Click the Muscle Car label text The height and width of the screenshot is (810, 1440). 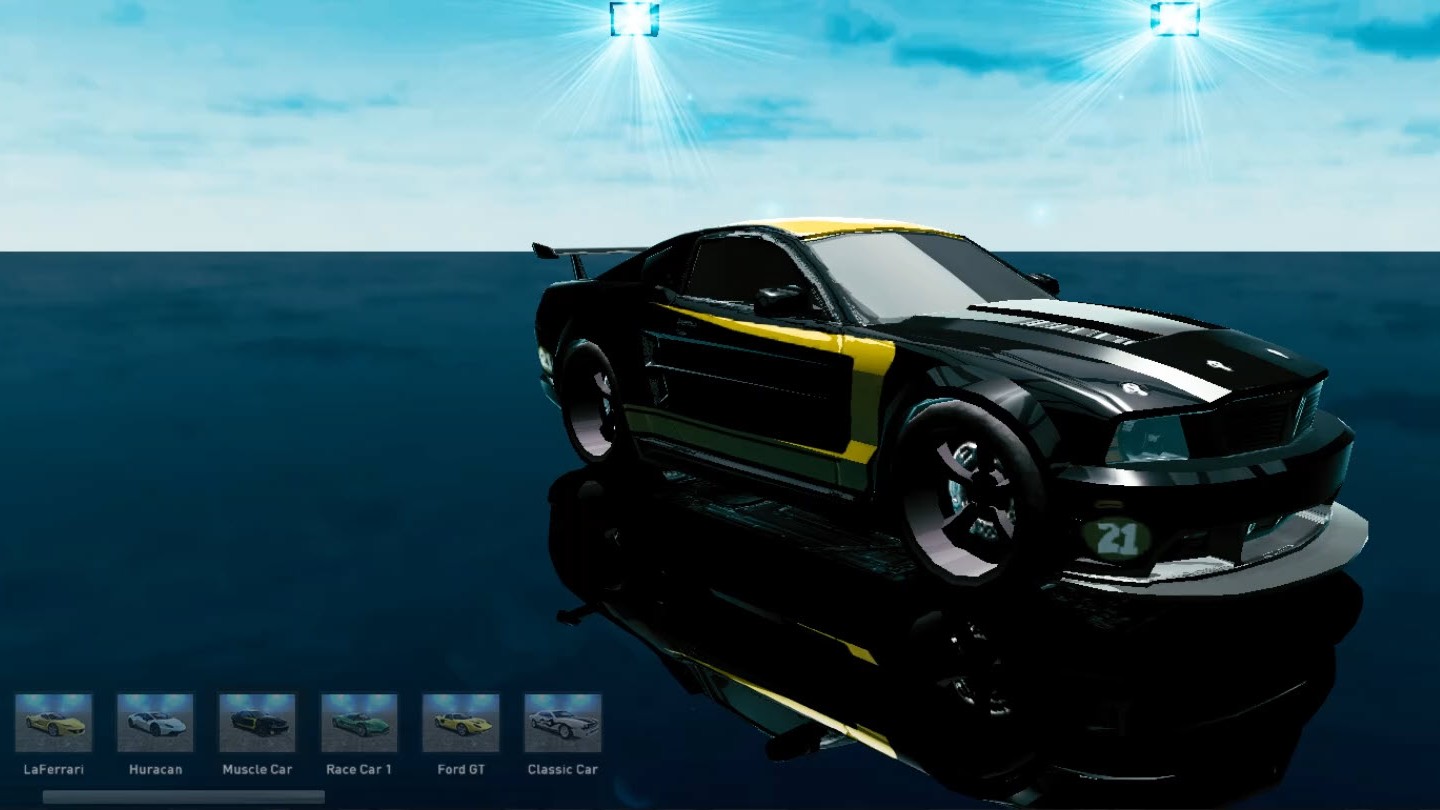(x=257, y=769)
